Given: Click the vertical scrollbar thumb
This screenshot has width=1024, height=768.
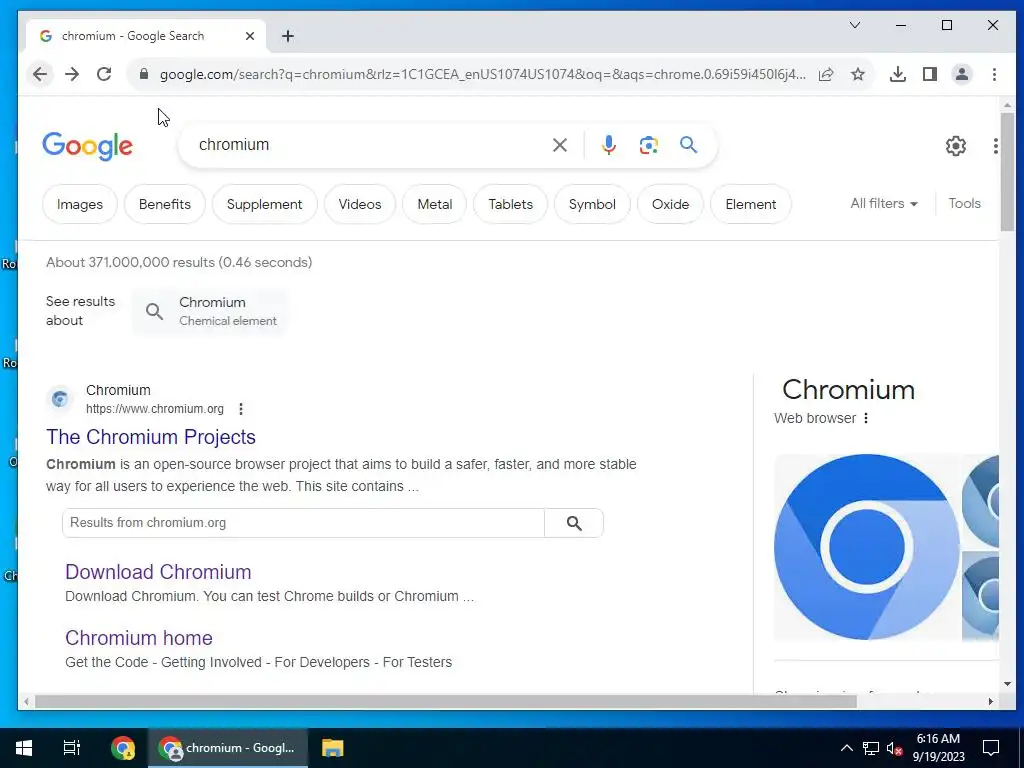Looking at the screenshot, I should [x=1007, y=172].
